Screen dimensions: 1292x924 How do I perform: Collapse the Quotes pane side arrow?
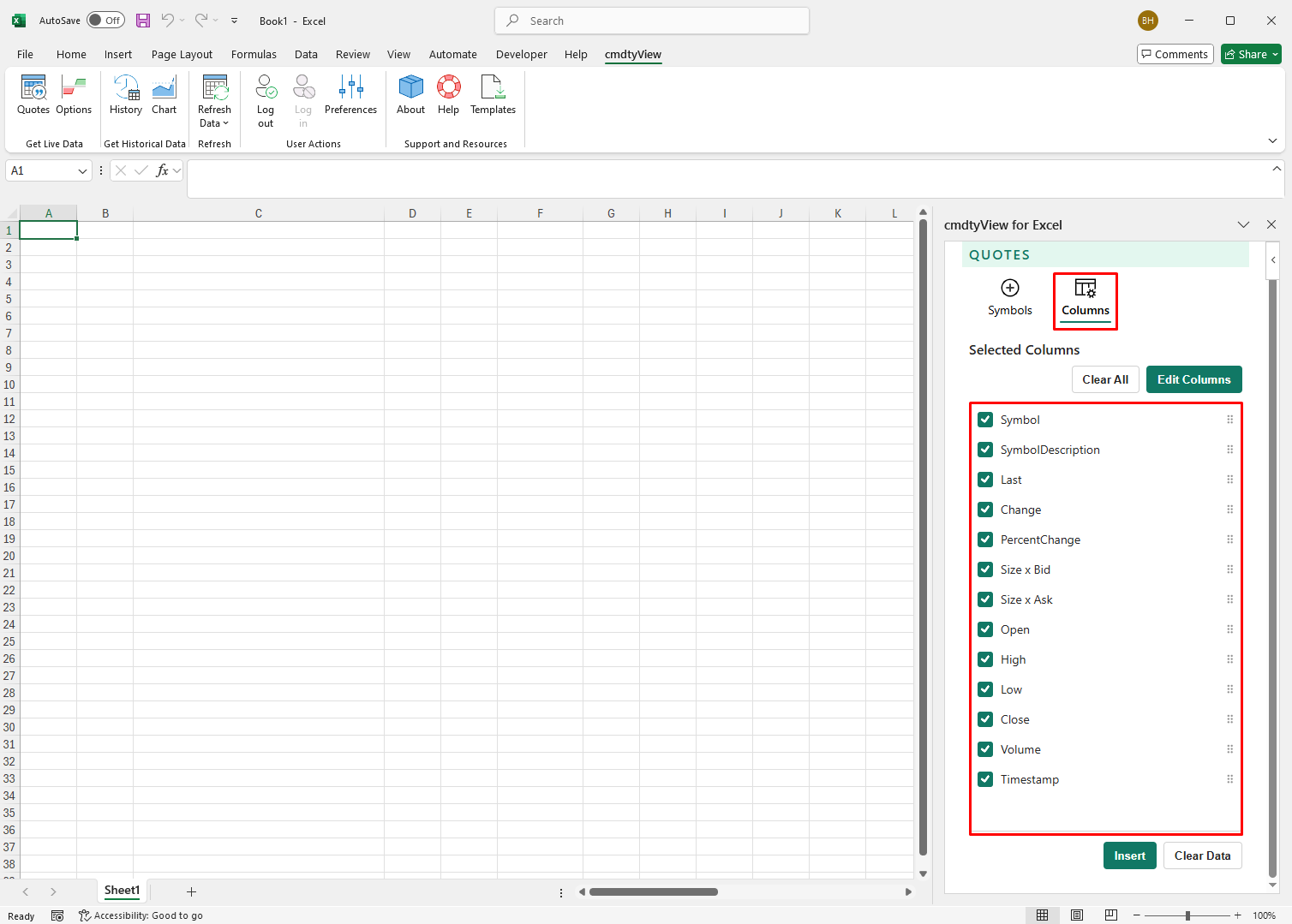1273,259
